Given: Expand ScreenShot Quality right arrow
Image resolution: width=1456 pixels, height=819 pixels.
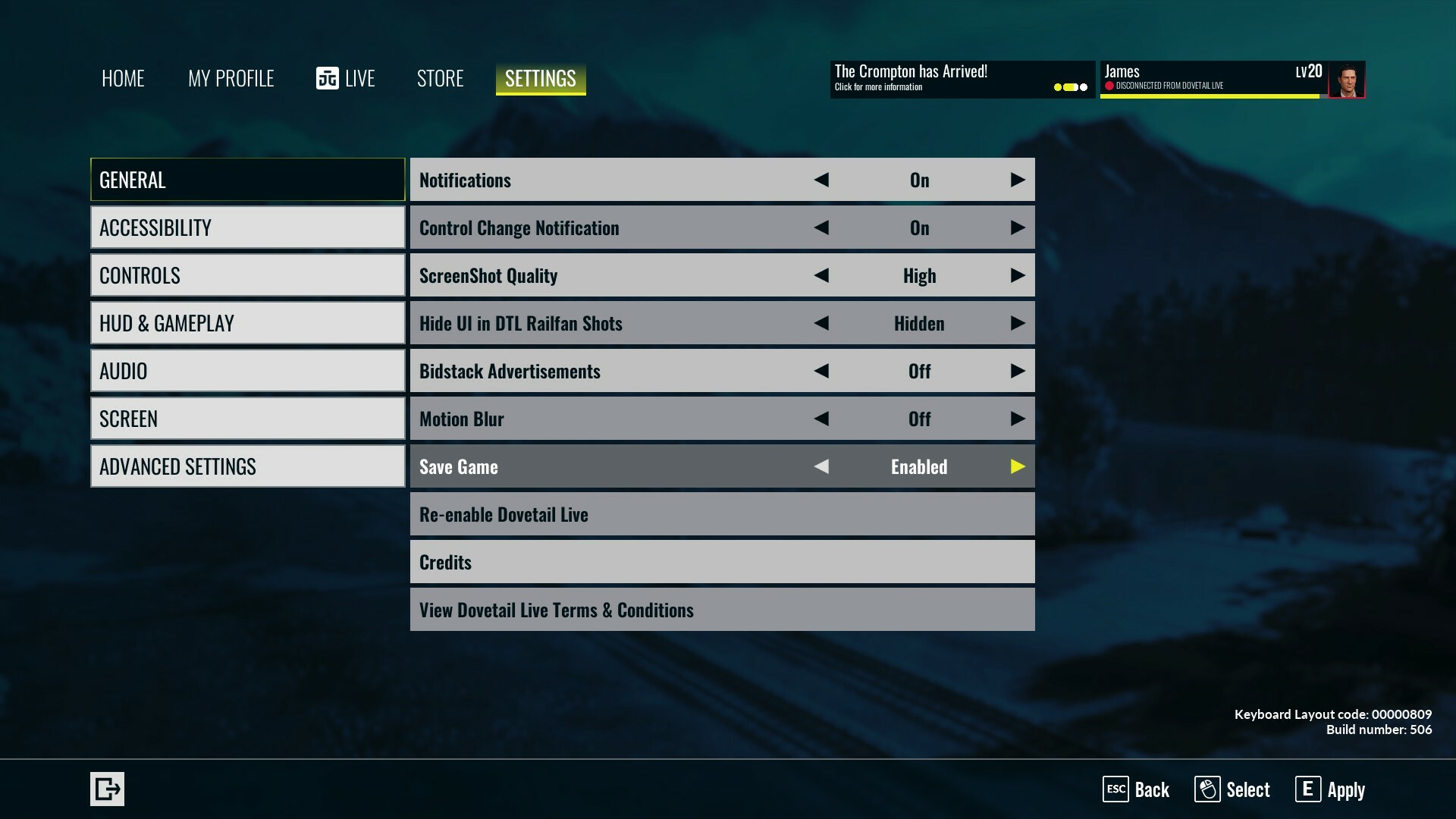Looking at the screenshot, I should coord(1016,275).
